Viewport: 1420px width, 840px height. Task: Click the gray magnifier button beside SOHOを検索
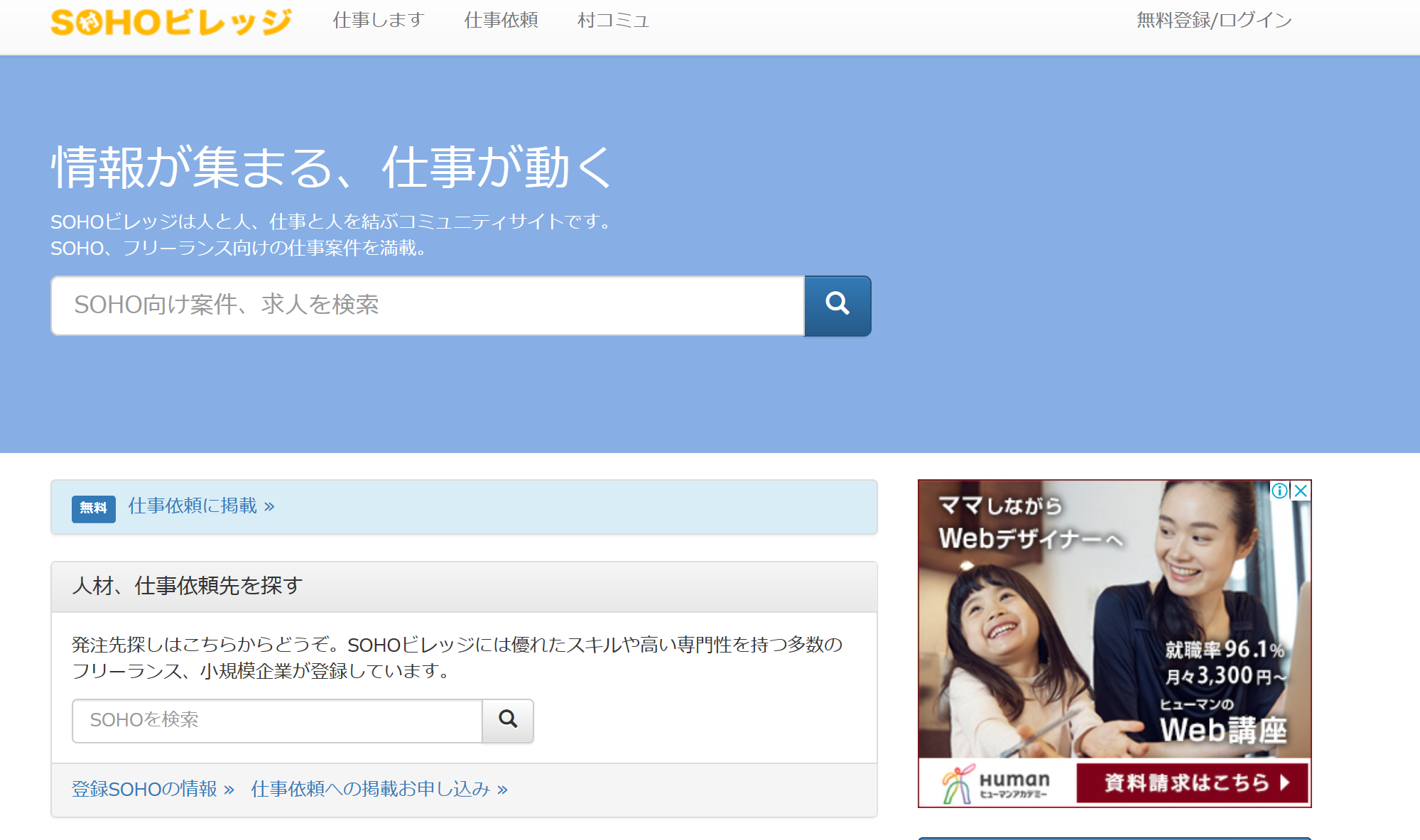[x=508, y=721]
